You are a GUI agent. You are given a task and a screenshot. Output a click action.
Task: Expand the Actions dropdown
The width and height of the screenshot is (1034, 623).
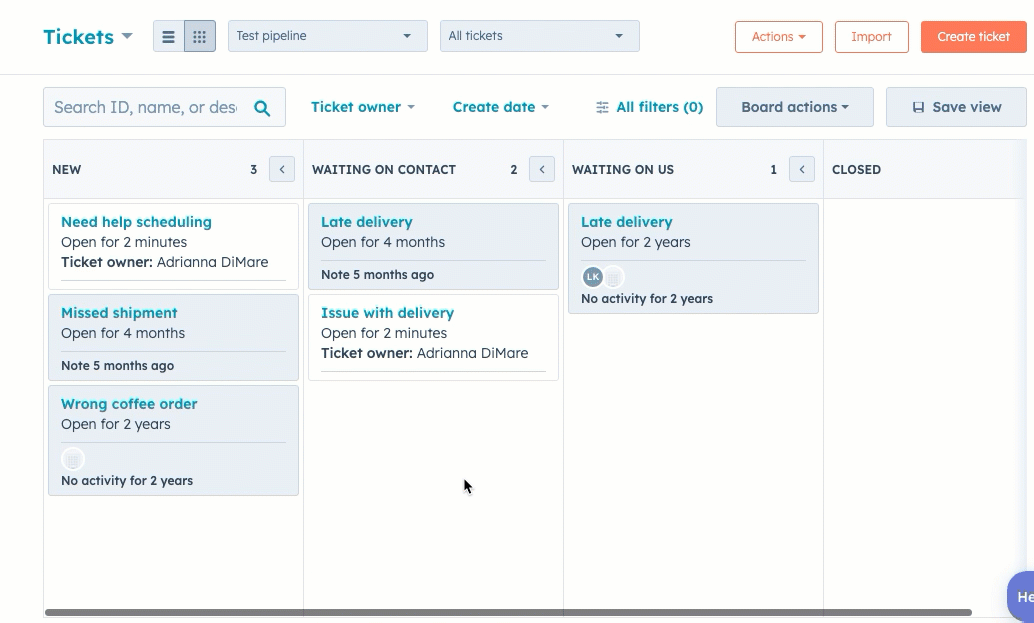point(779,37)
